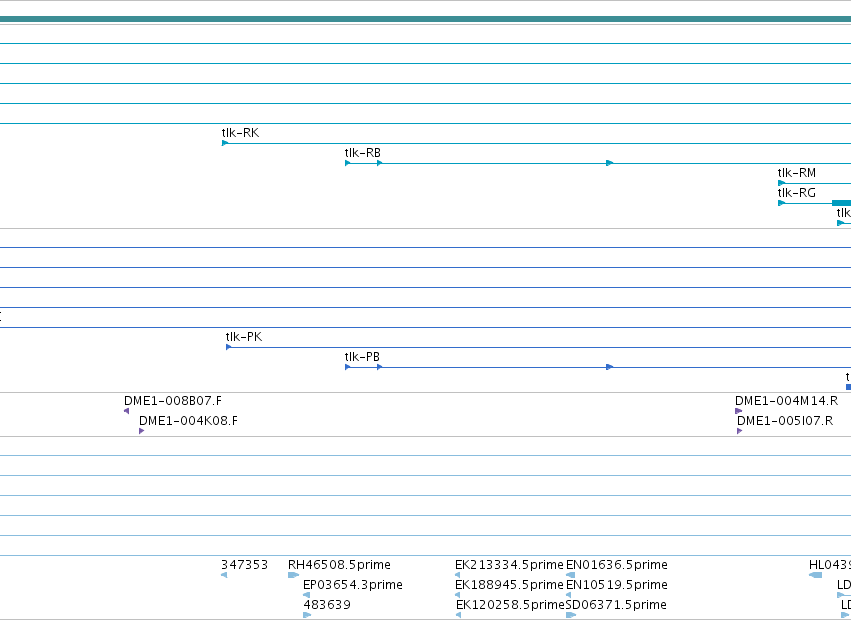Click the RH46508.5prime EST glyph

tap(294, 575)
